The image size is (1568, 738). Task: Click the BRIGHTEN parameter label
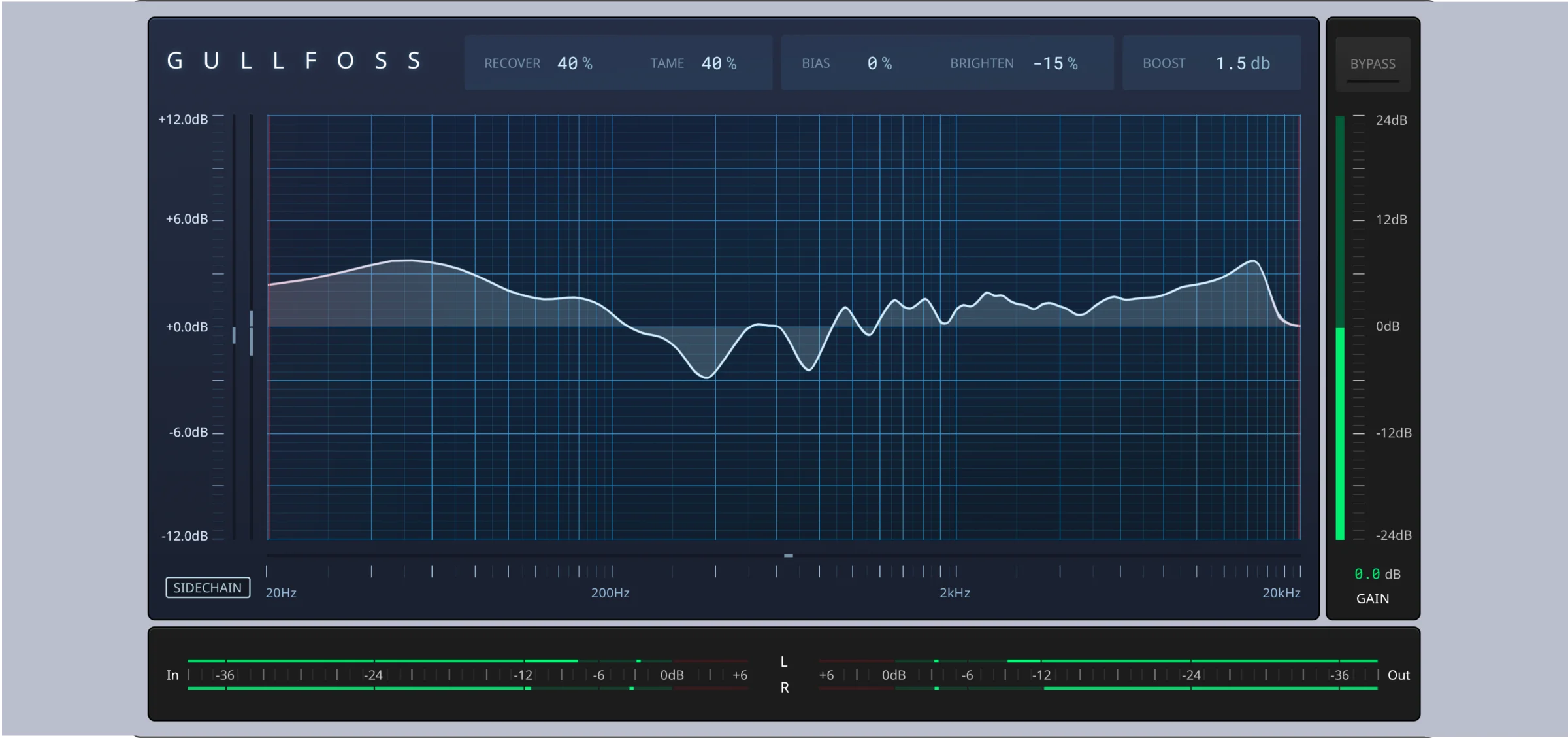click(982, 63)
